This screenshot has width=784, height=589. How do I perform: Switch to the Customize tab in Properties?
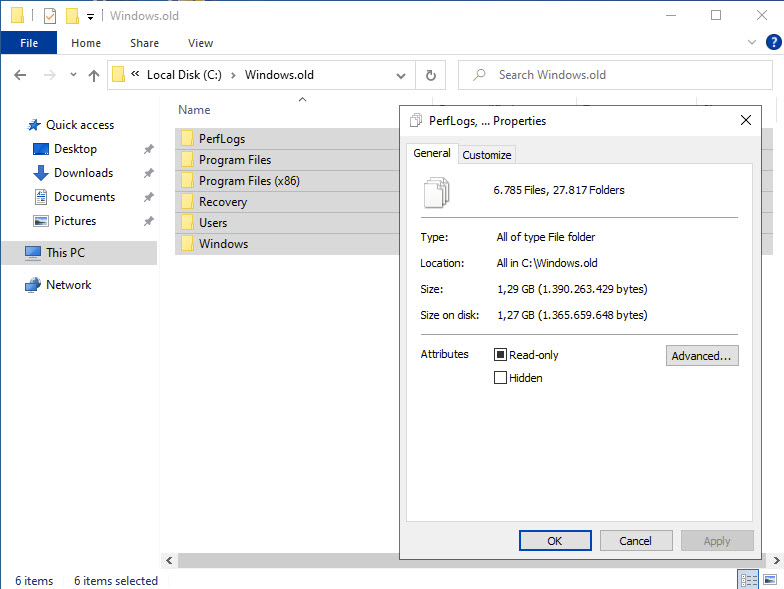pyautogui.click(x=486, y=155)
